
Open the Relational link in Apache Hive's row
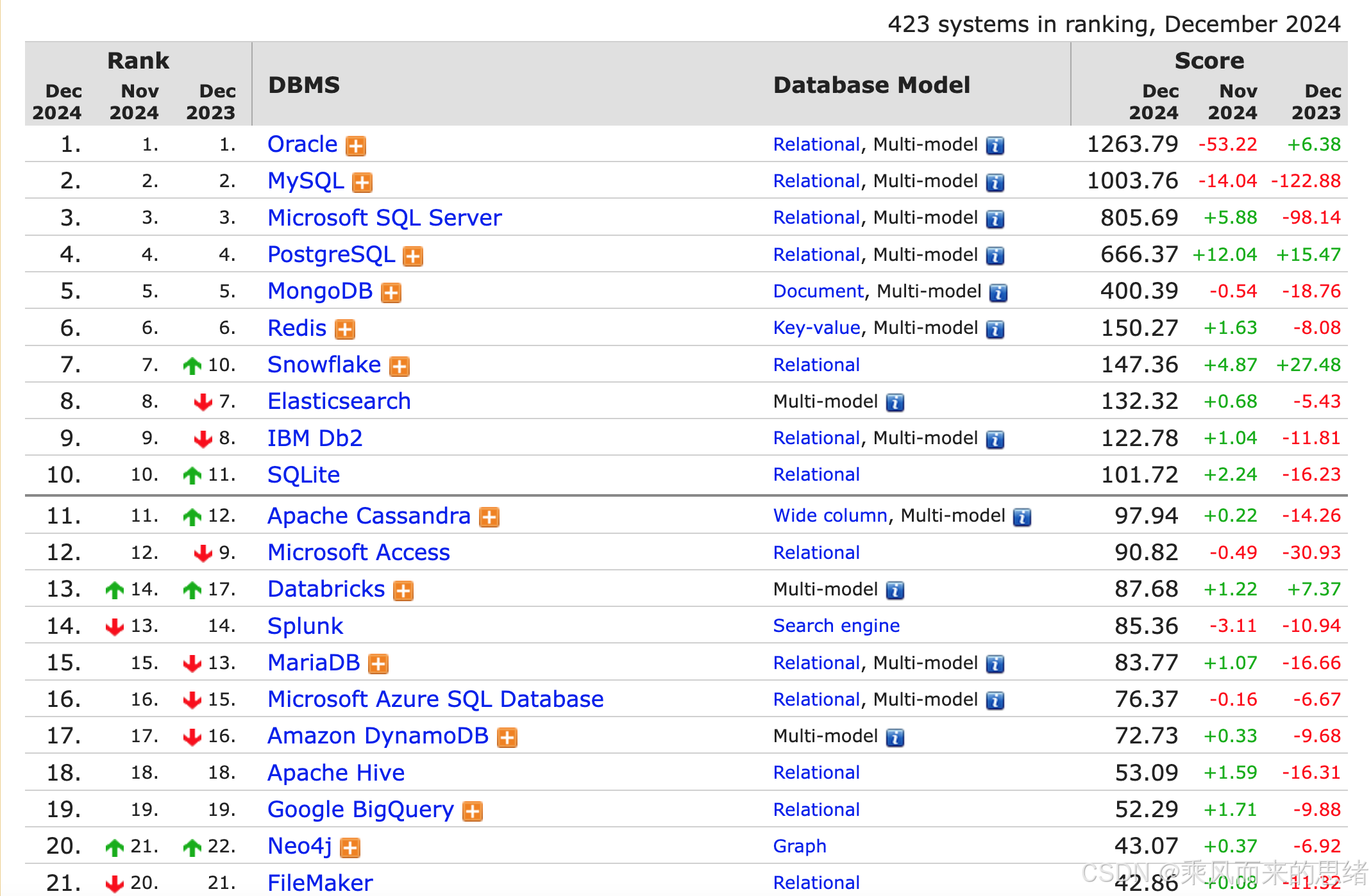[816, 773]
